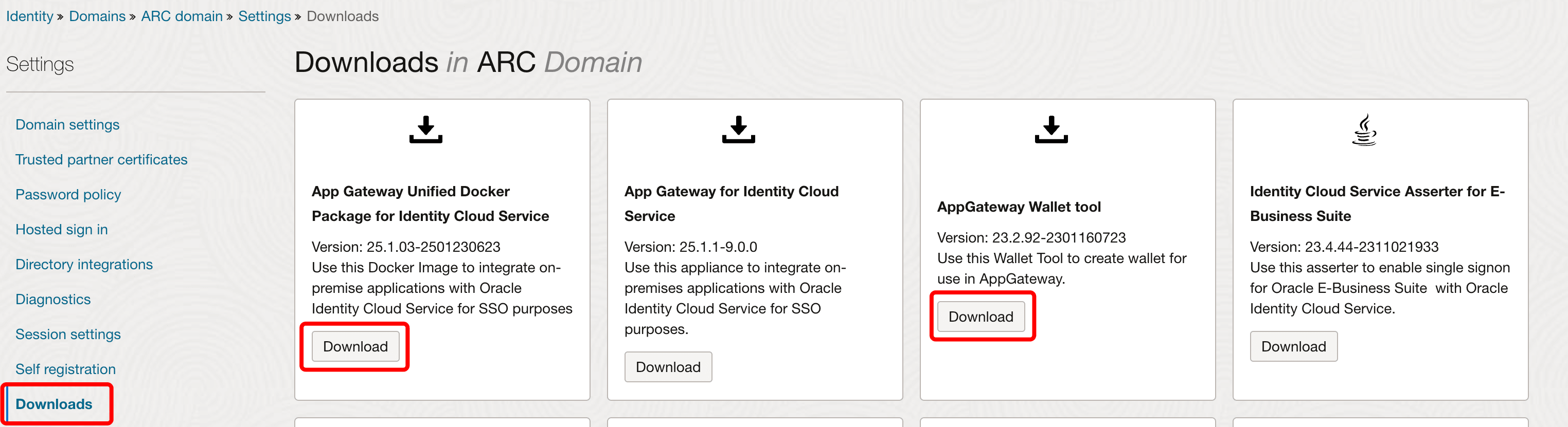Click the Java icon on E-Business Suite Asserter card

click(x=1364, y=129)
